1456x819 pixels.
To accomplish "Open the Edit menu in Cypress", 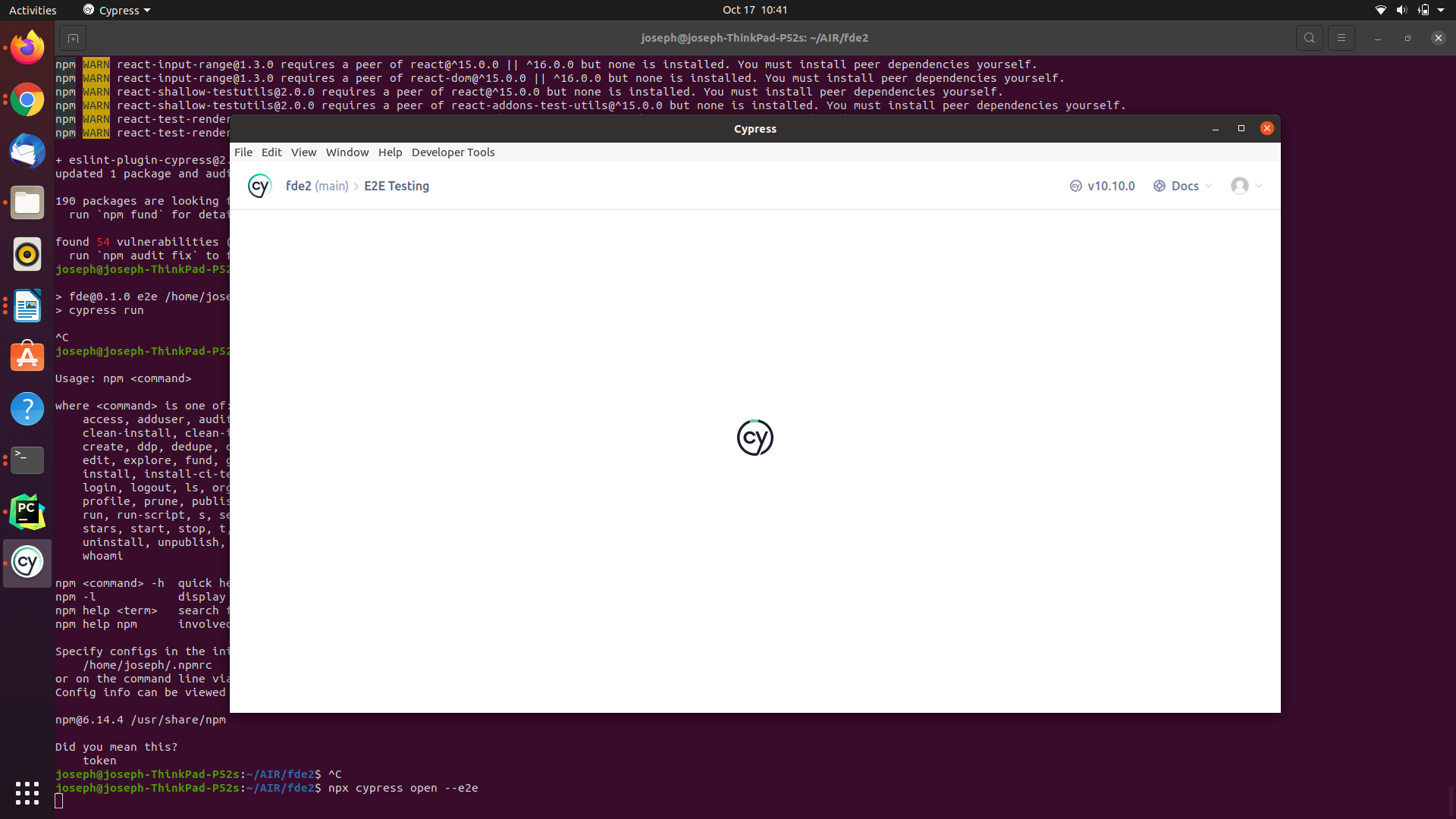I will coord(271,152).
